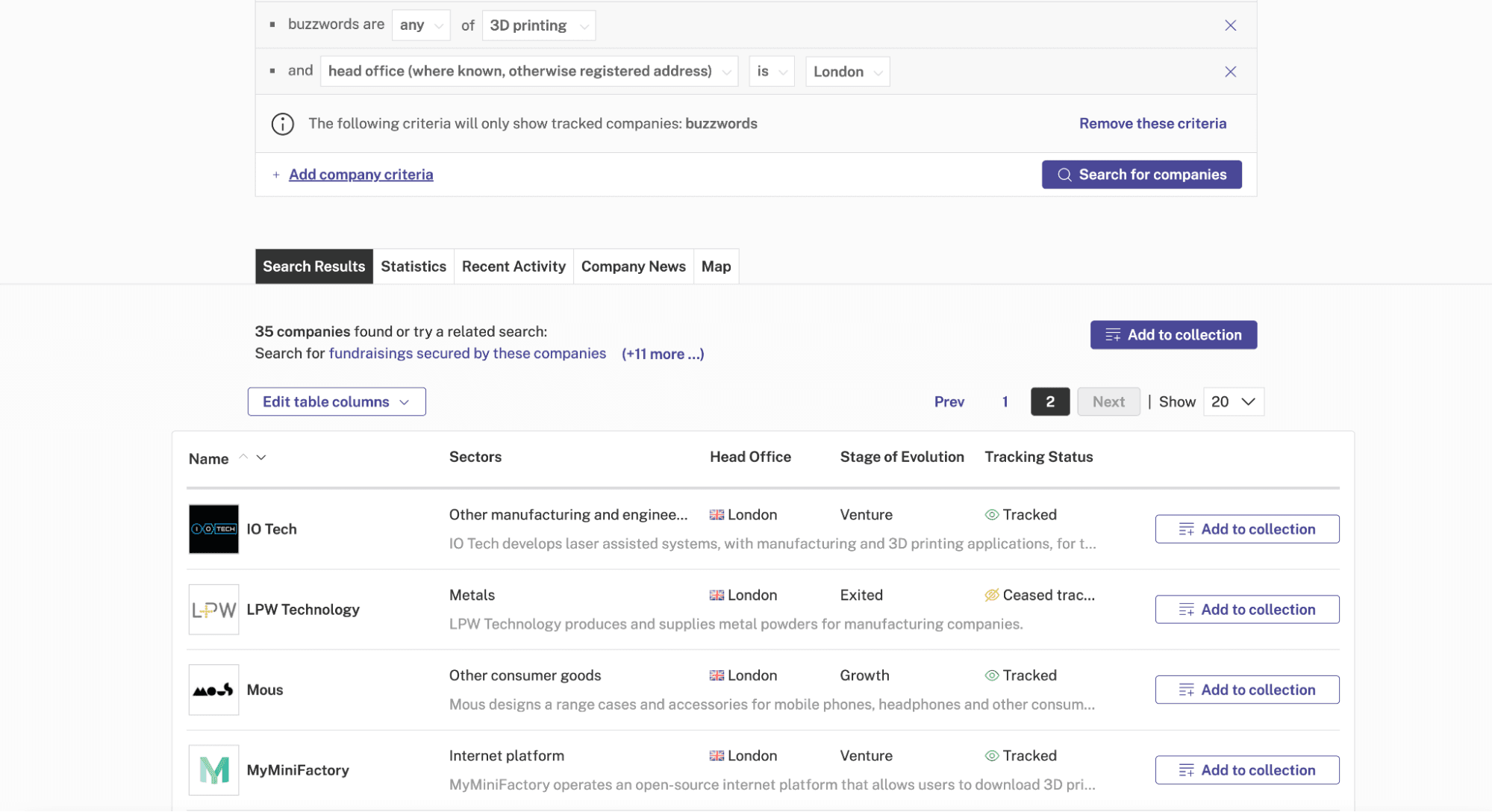
Task: Click the MyMiniFactory logo
Action: (x=213, y=770)
